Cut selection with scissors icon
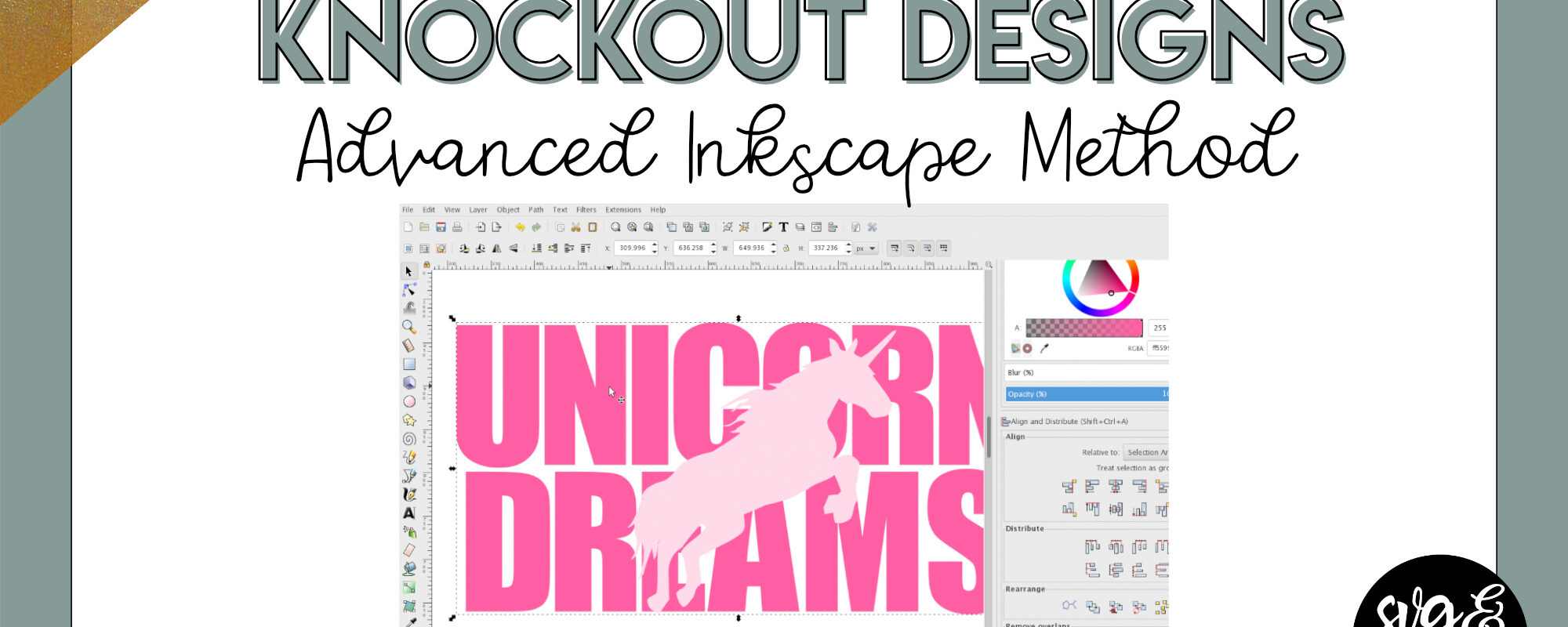 pyautogui.click(x=575, y=227)
